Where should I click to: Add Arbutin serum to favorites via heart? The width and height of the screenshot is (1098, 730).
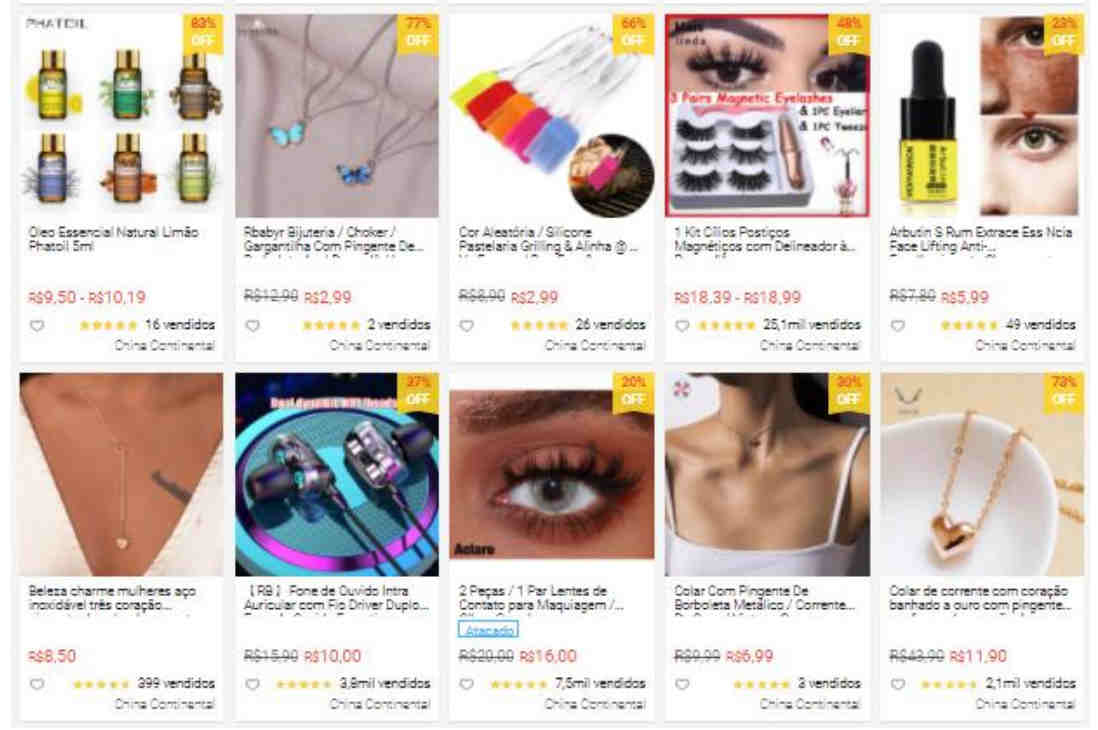[x=898, y=326]
